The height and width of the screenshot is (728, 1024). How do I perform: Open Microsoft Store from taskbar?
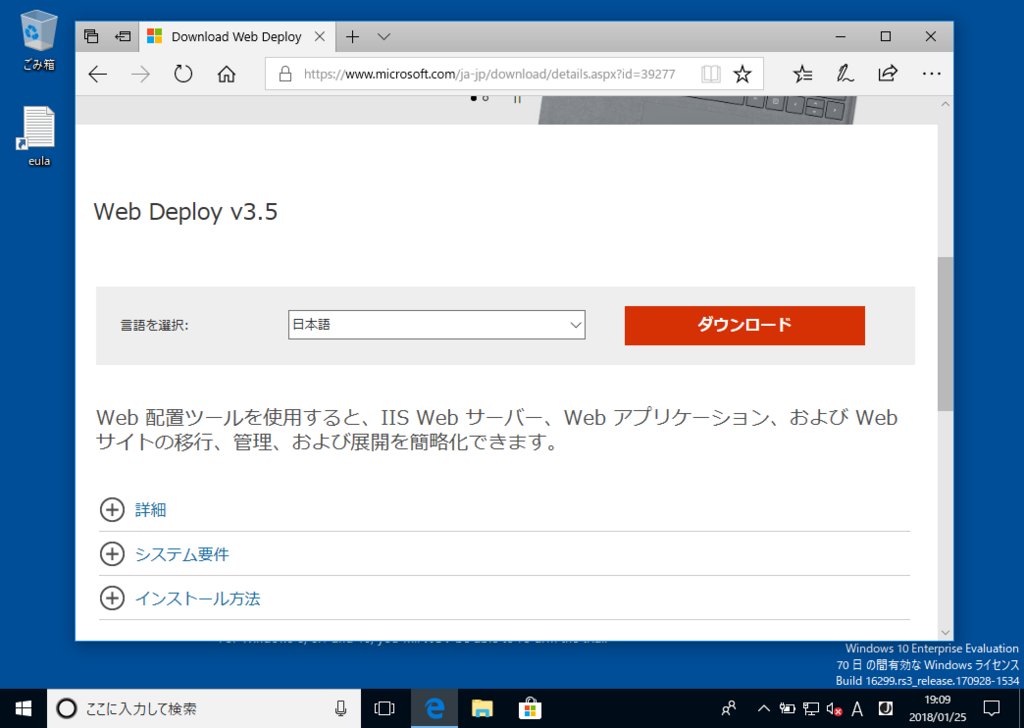pyautogui.click(x=530, y=708)
